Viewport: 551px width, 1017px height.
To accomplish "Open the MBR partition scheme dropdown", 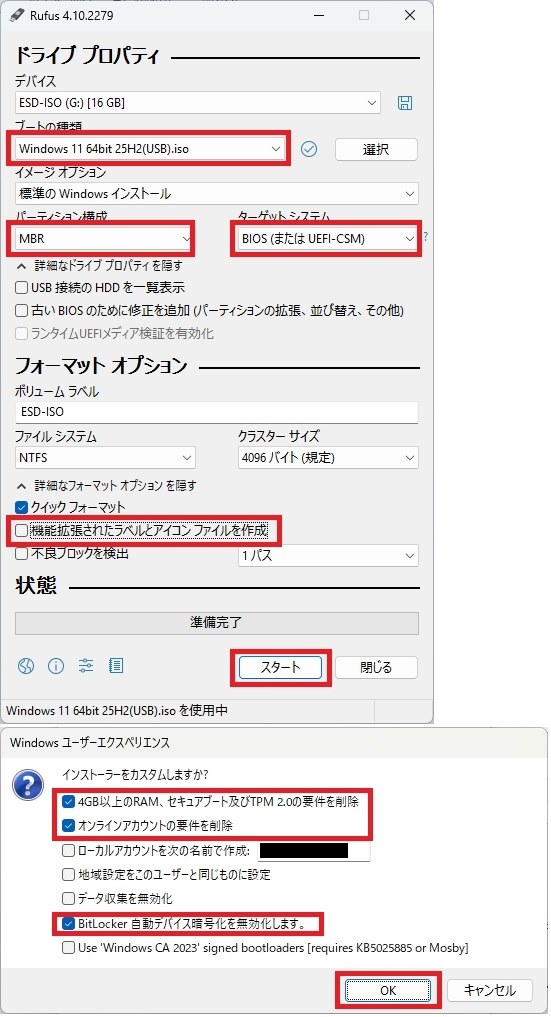I will click(104, 239).
